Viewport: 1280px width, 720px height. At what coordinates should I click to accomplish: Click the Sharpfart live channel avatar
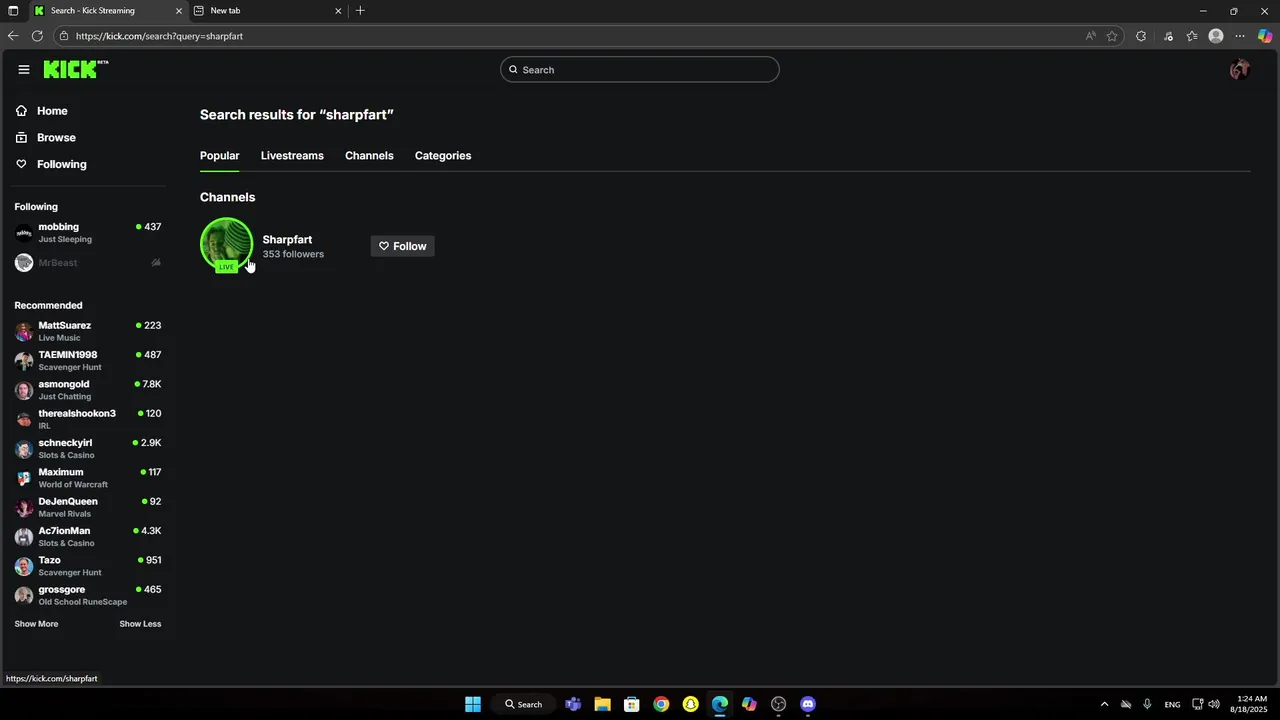(x=227, y=245)
